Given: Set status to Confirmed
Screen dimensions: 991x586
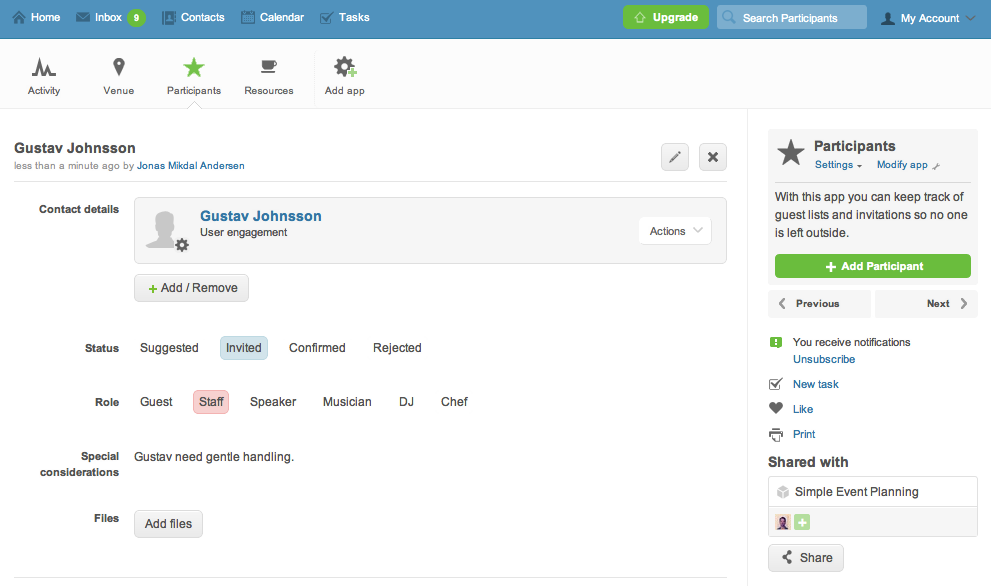Looking at the screenshot, I should click(317, 348).
